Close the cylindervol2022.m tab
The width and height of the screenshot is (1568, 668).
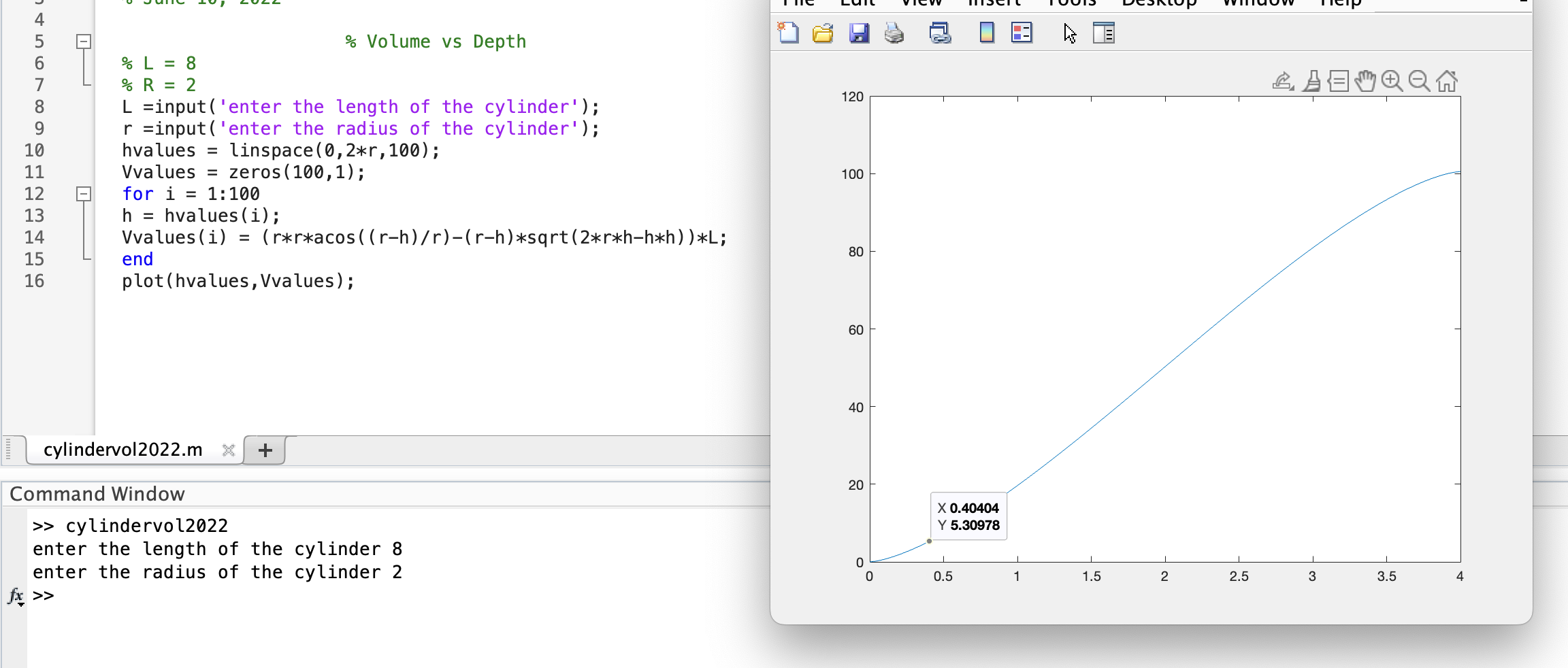229,449
